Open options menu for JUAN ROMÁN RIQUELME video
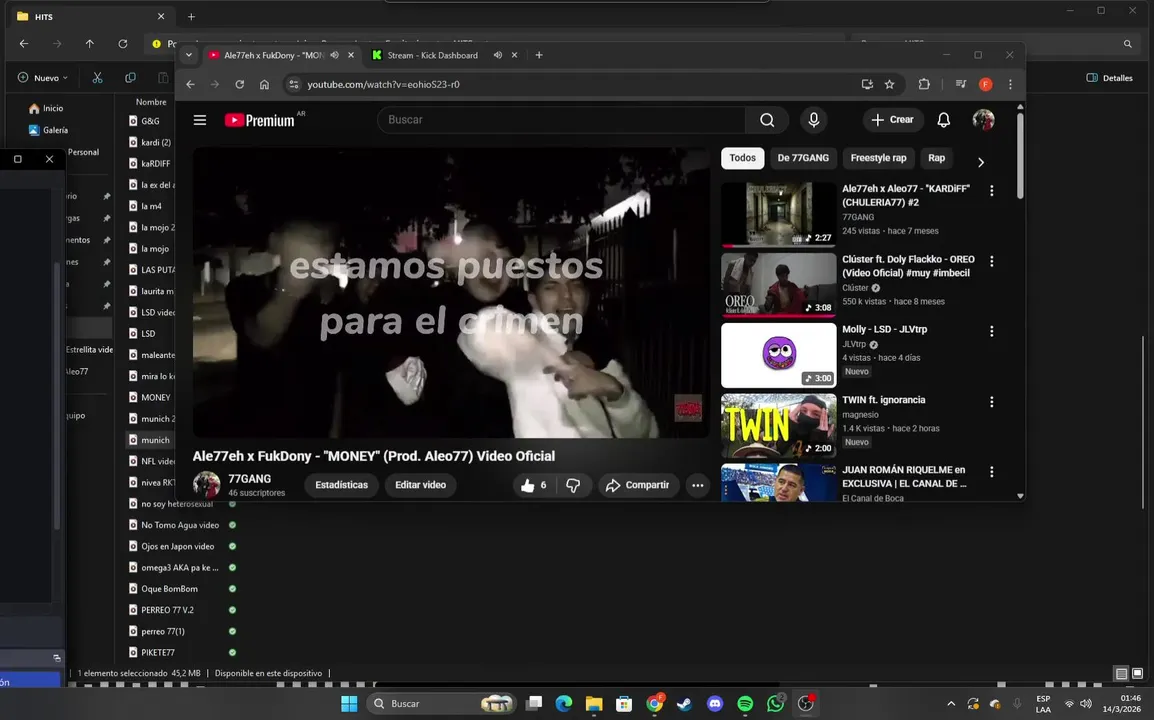 pyautogui.click(x=991, y=472)
